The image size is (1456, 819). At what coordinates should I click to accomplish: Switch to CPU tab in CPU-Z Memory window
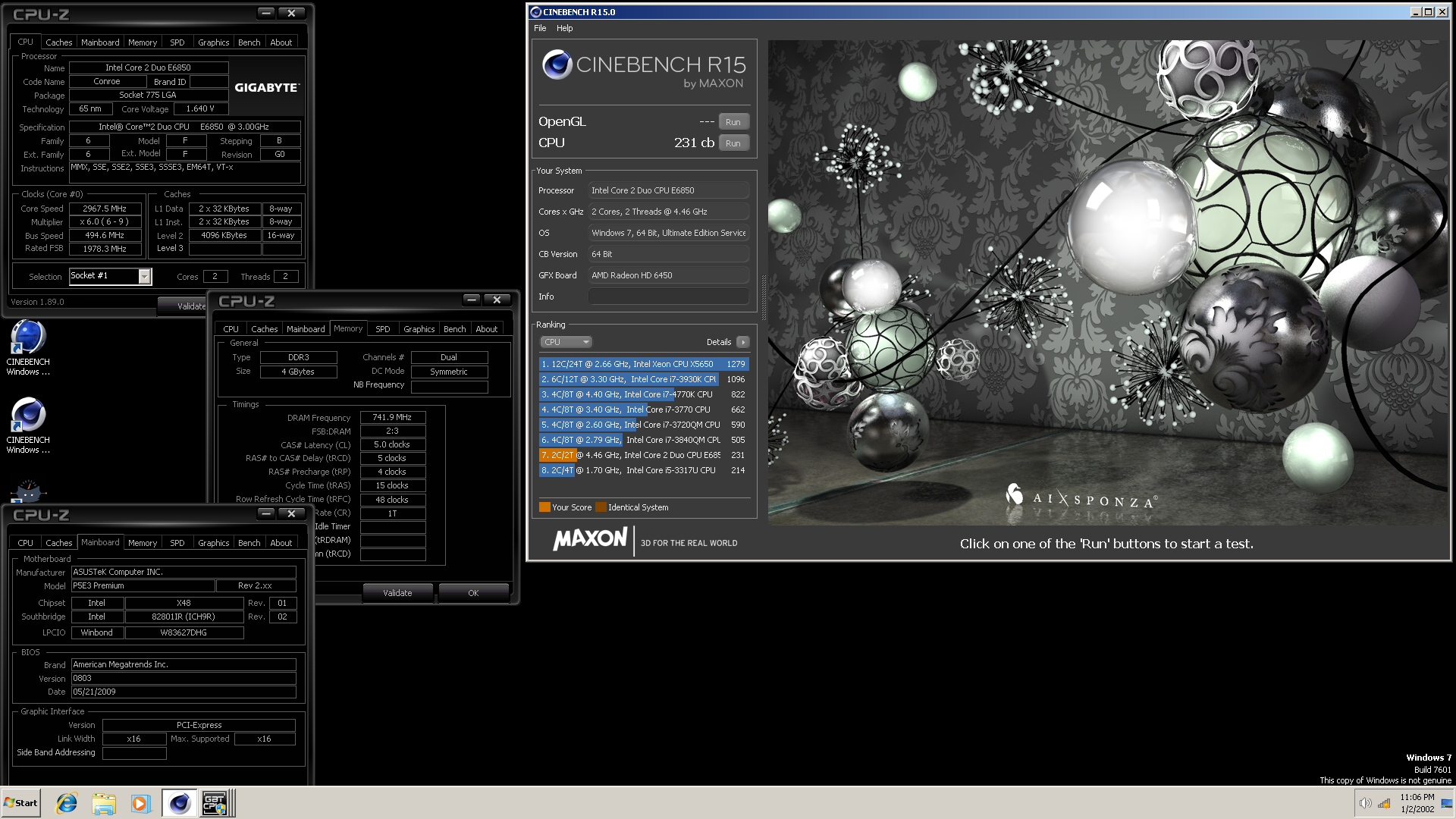coord(231,329)
